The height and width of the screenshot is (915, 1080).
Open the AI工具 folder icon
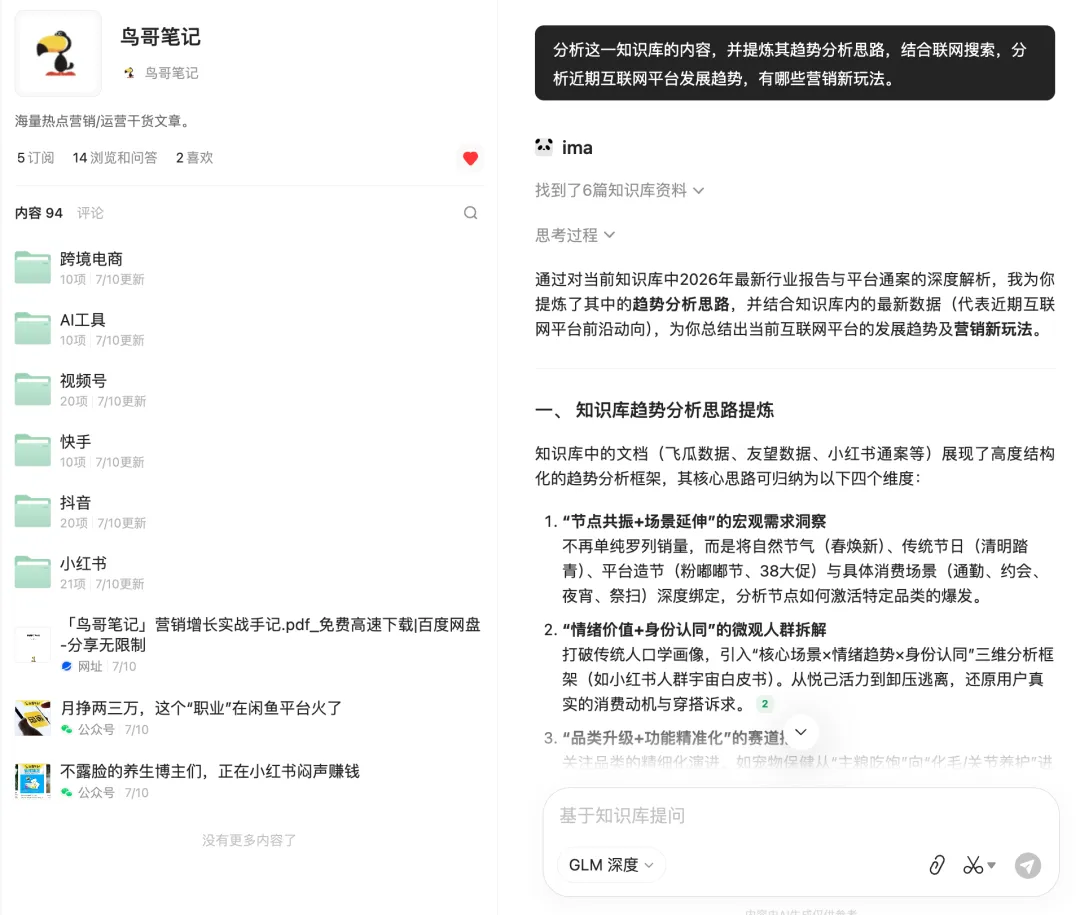32,328
